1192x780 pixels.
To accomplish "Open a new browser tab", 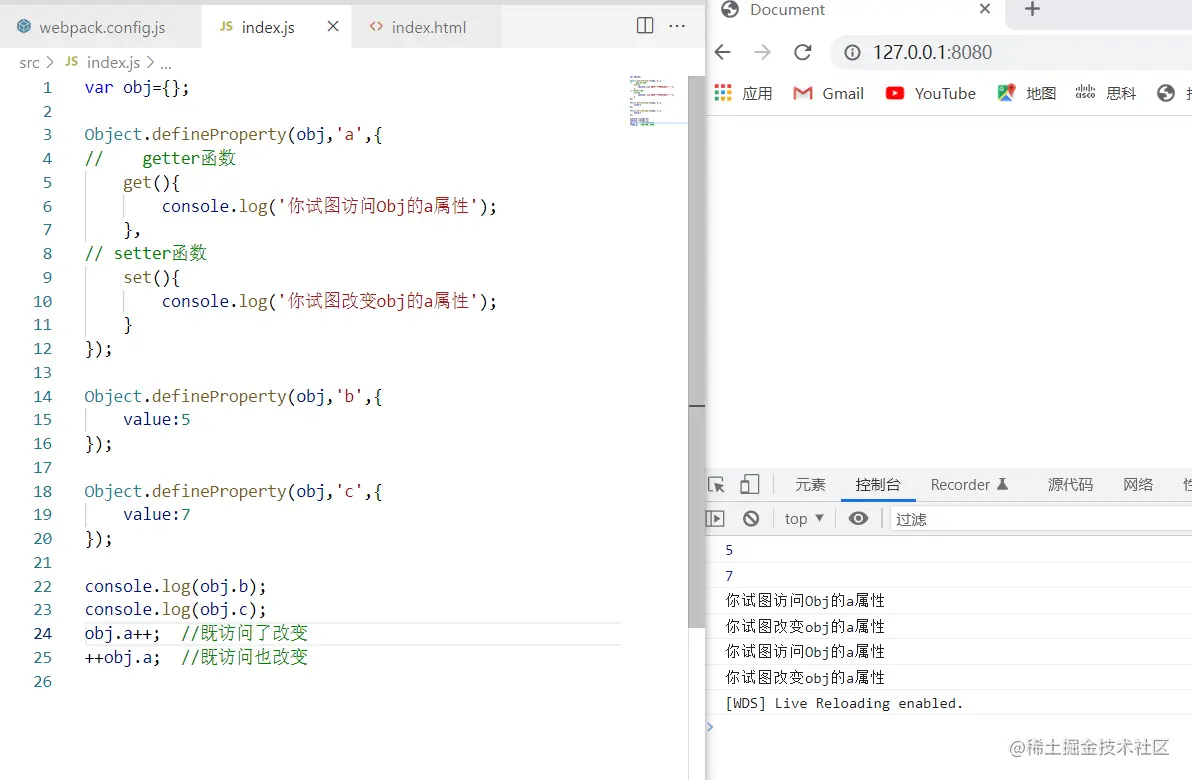I will (x=1032, y=9).
